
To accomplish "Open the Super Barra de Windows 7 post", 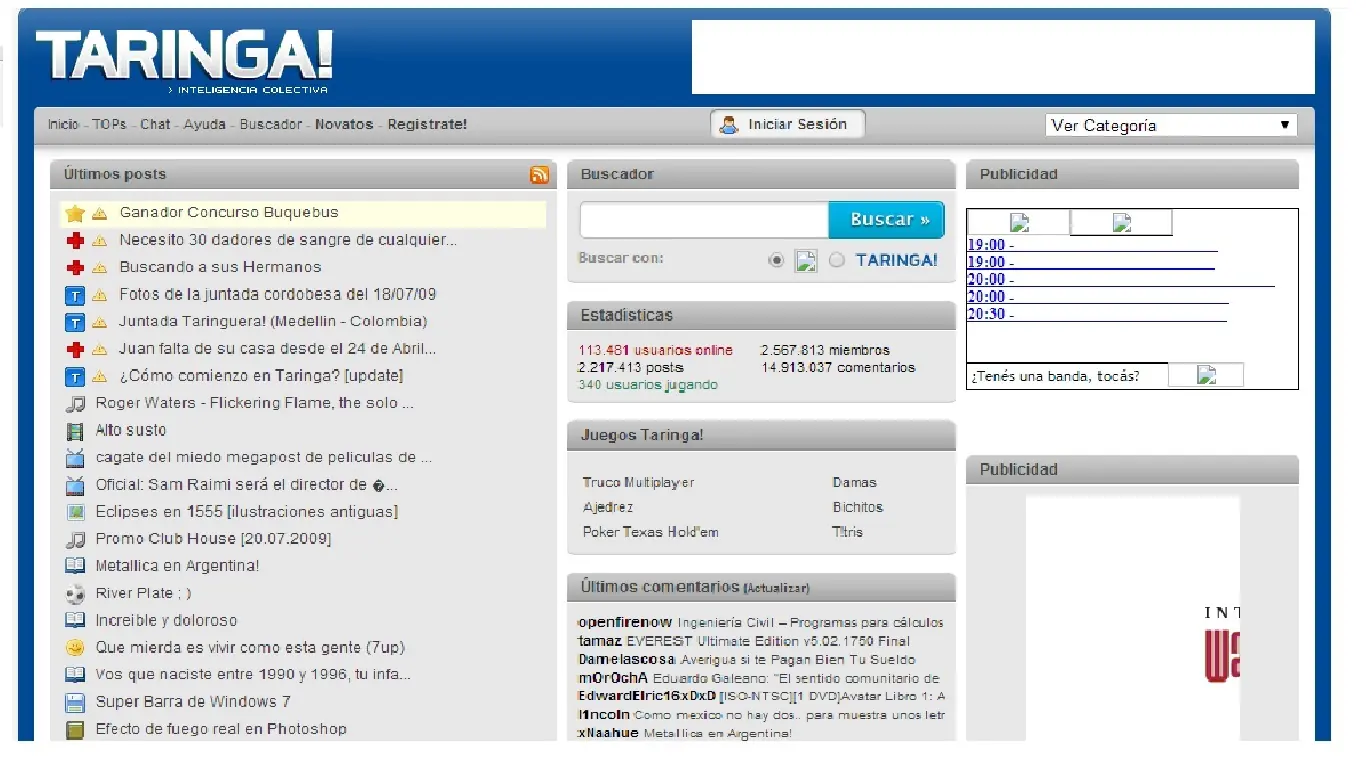I will tap(193, 702).
